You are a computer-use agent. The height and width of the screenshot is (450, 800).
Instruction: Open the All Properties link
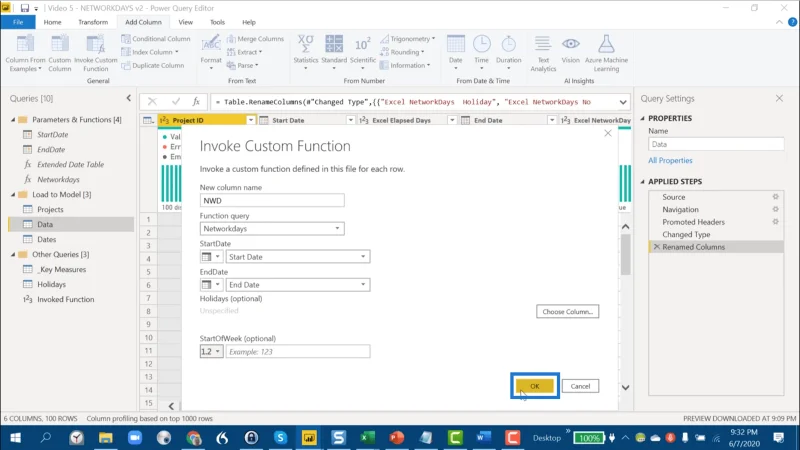point(670,160)
